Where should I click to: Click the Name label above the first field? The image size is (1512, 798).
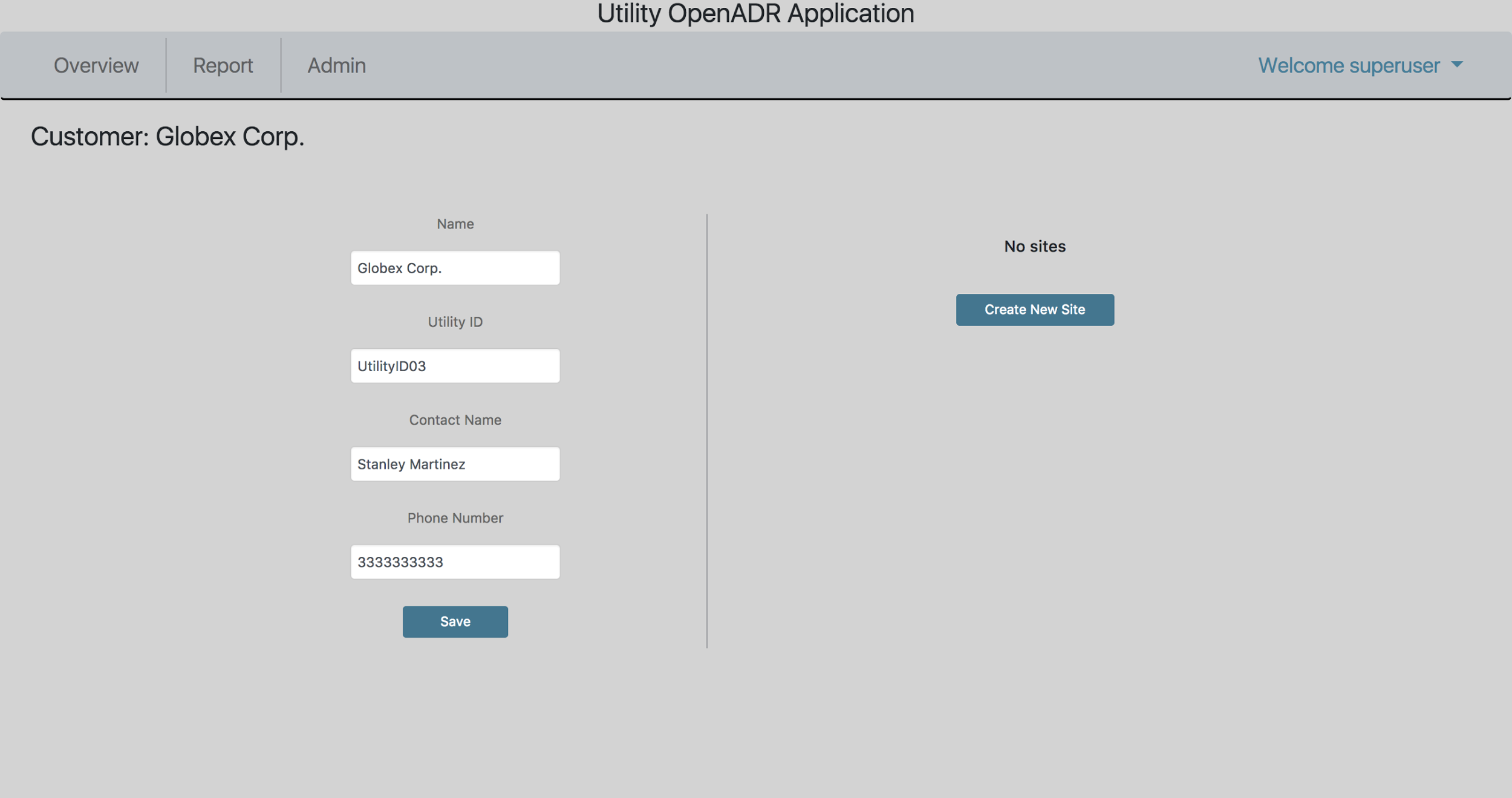455,224
